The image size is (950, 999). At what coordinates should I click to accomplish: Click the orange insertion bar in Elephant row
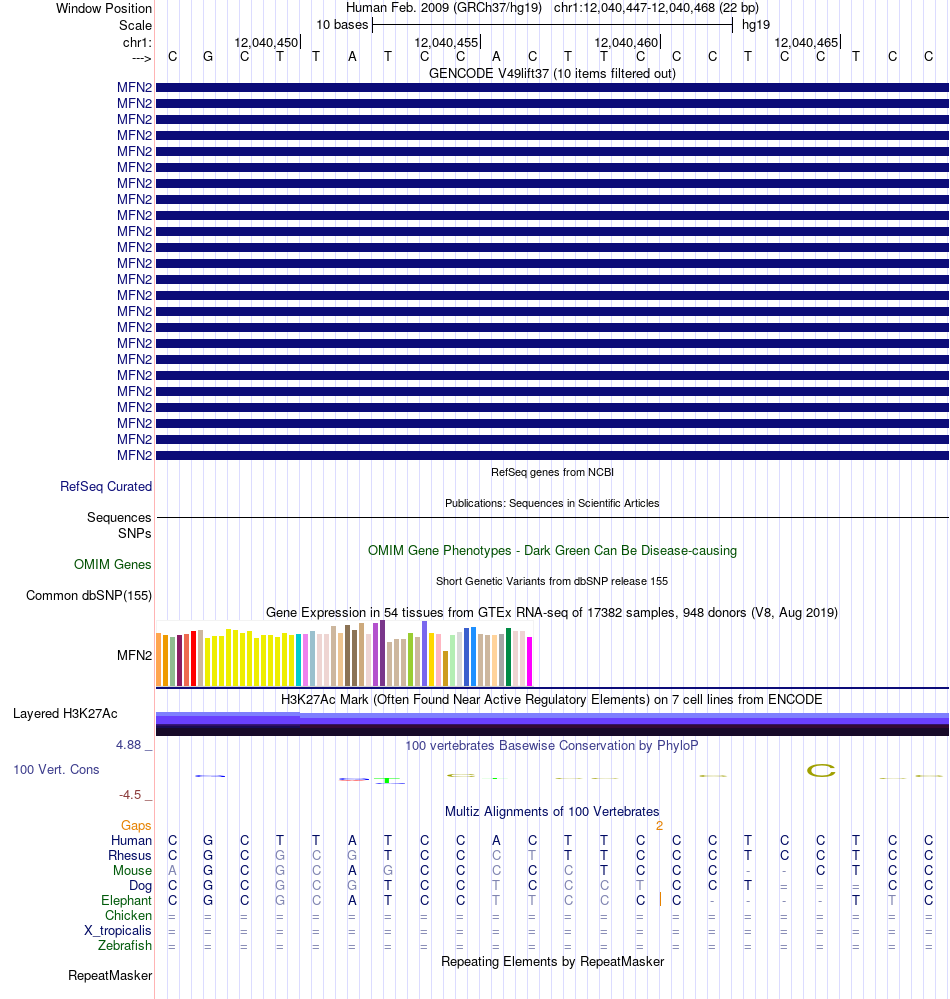[x=661, y=900]
